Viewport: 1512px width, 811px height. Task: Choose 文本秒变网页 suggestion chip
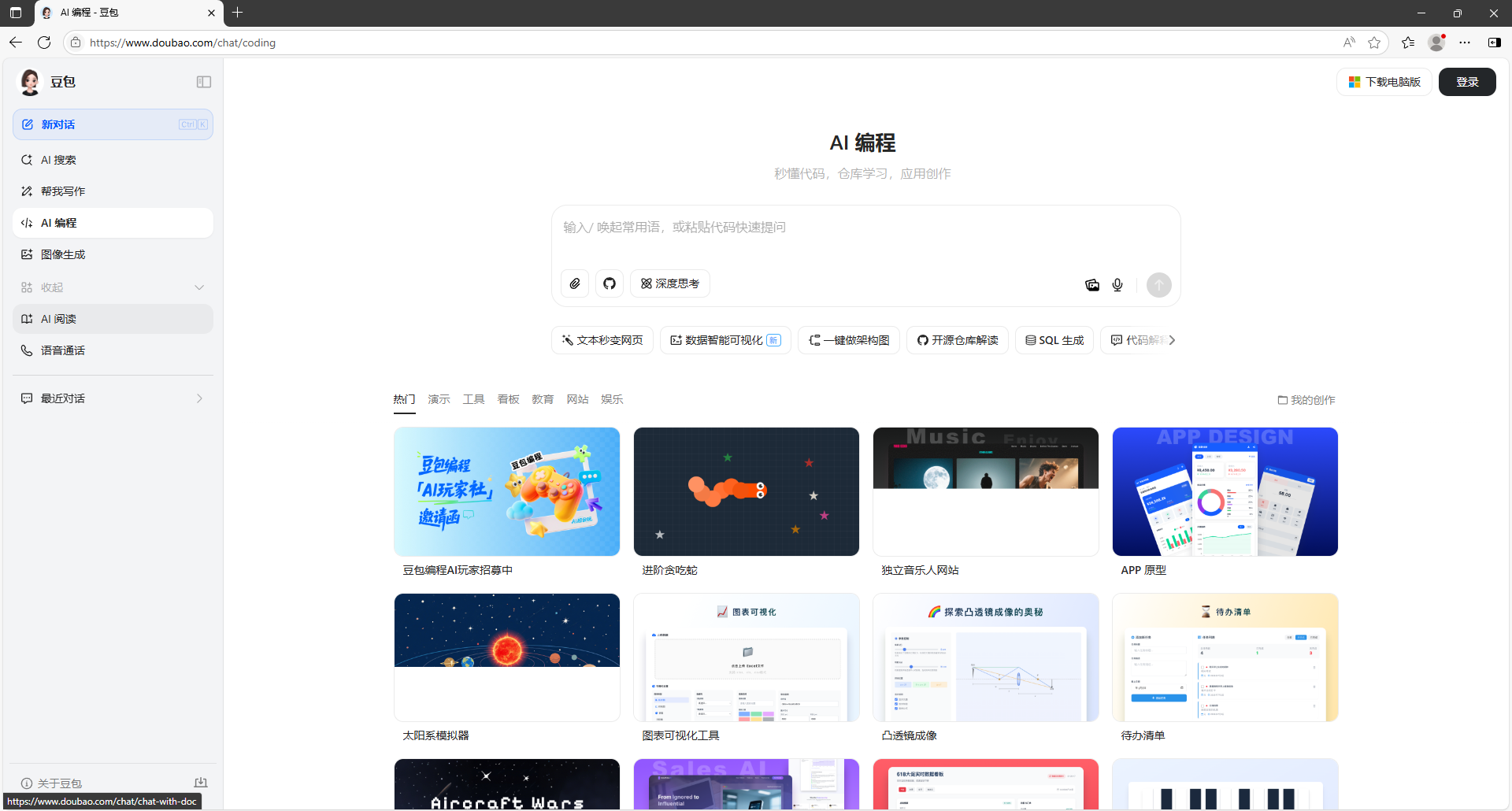coord(602,340)
